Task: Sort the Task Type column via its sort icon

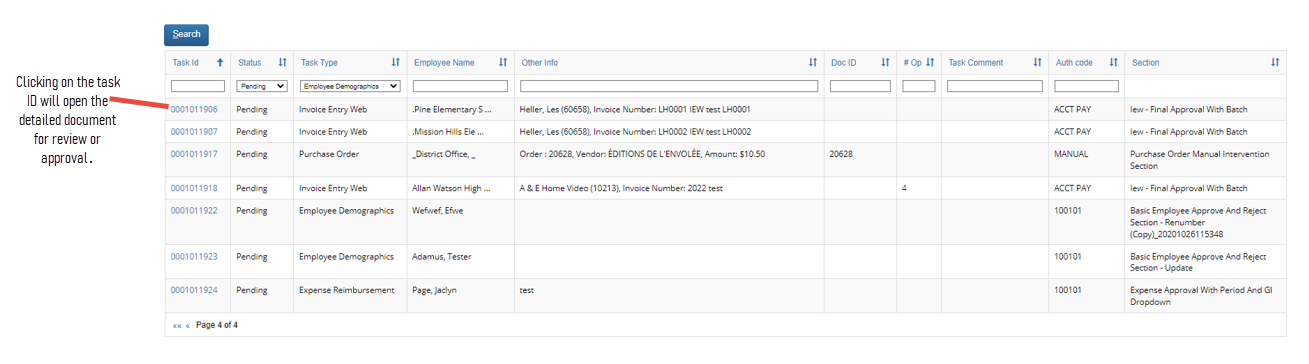Action: coord(395,62)
